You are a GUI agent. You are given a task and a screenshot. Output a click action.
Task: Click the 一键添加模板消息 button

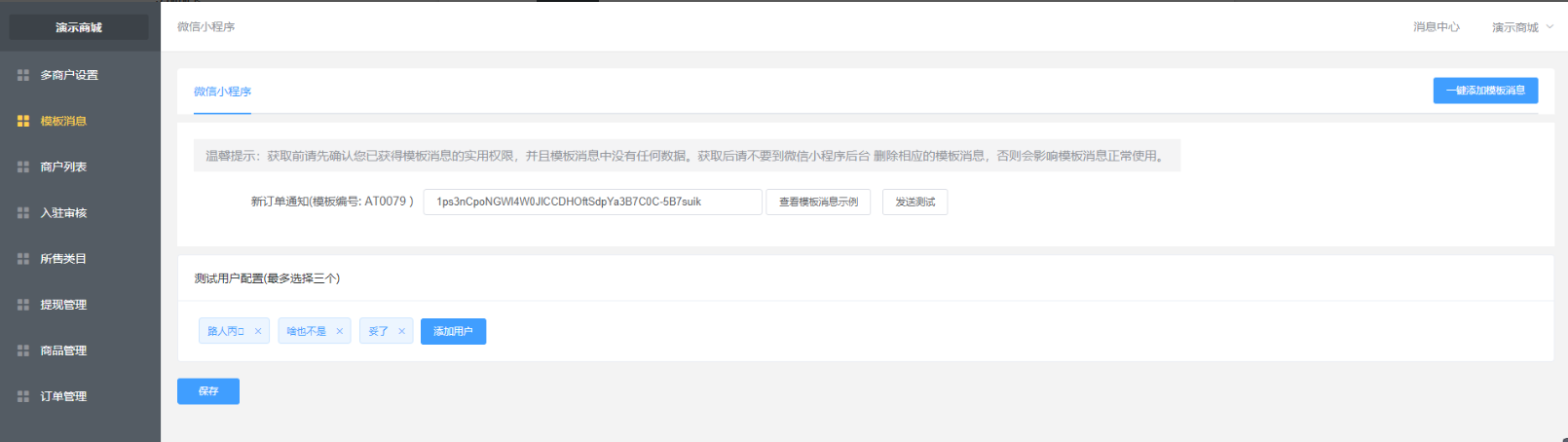pyautogui.click(x=1485, y=91)
